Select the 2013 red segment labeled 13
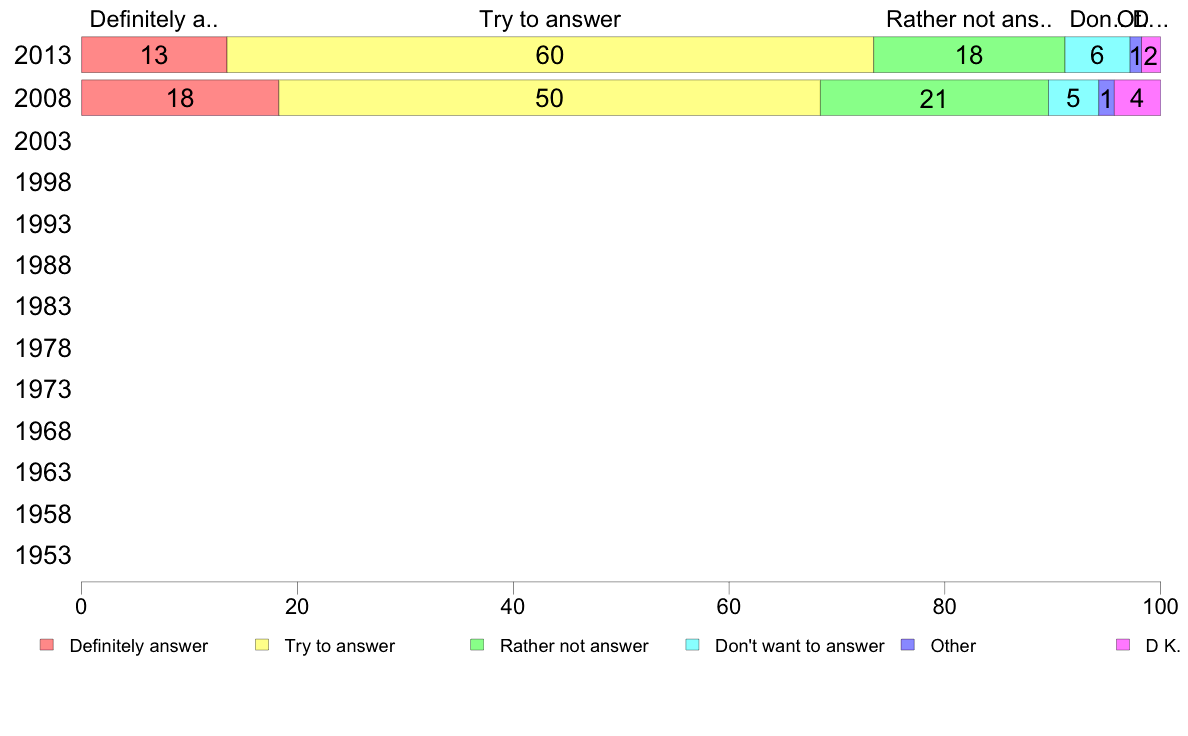The height and width of the screenshot is (736, 1188). [x=154, y=55]
